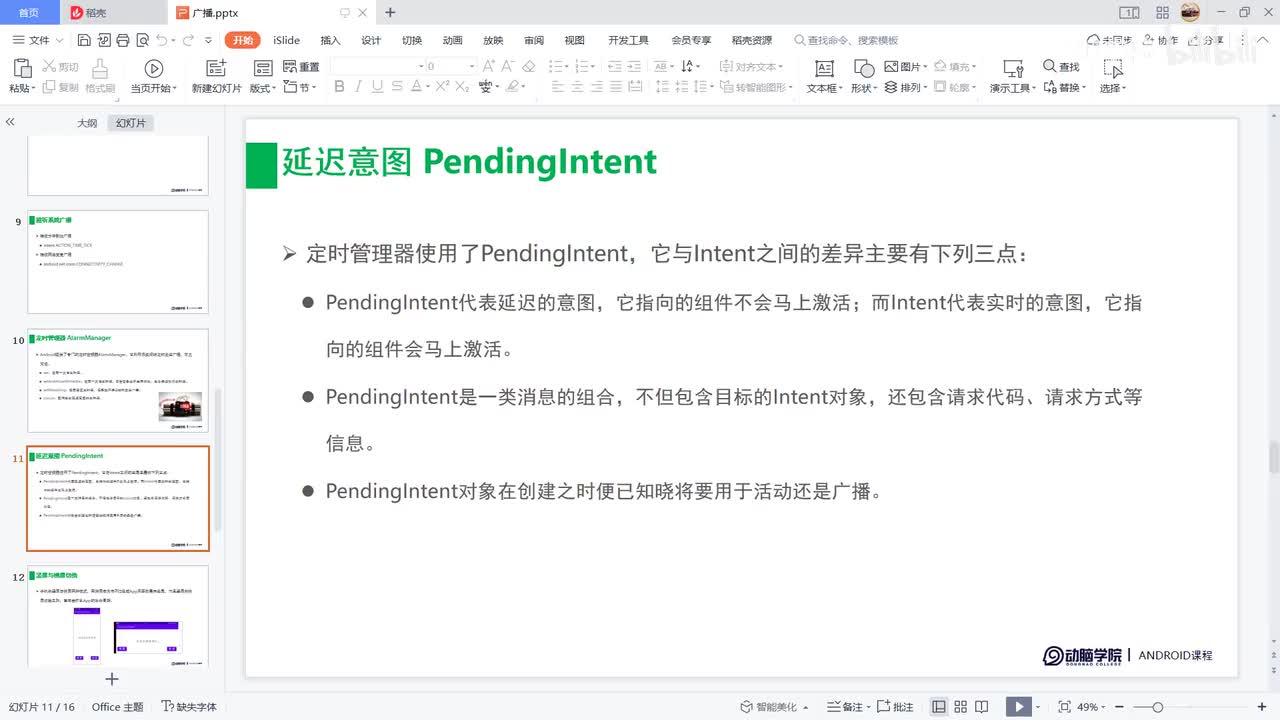
Task: Click the Undo arrow icon
Action: click(162, 40)
